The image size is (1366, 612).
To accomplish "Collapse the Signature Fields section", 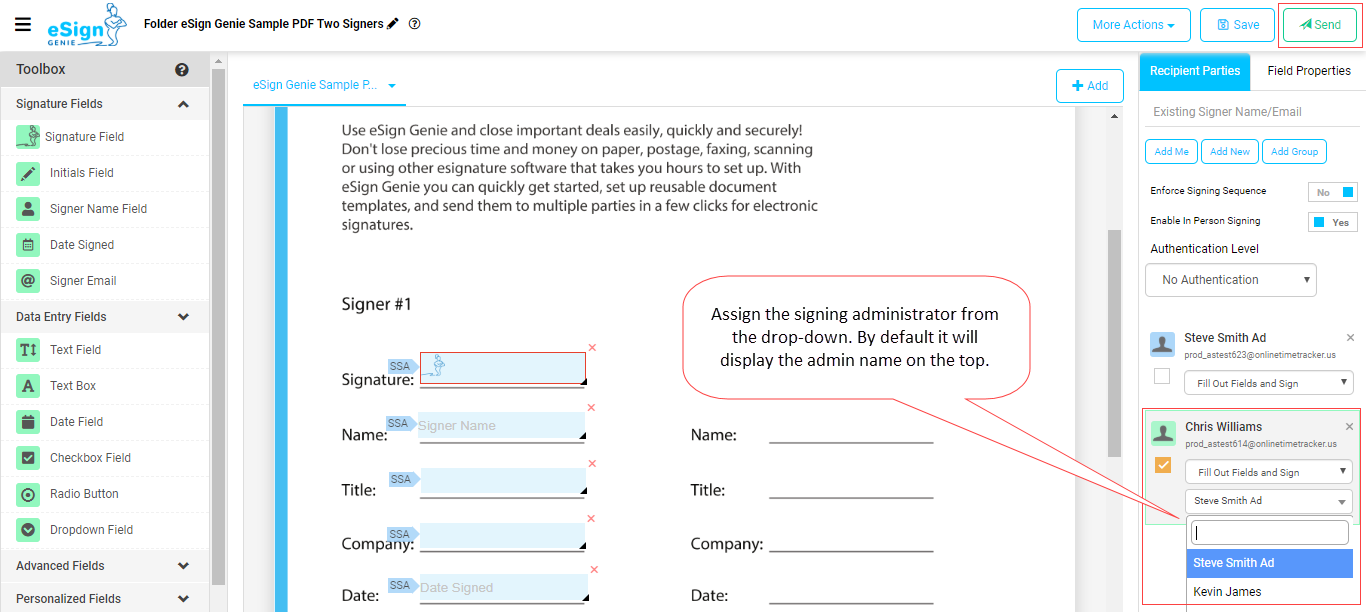I will pyautogui.click(x=183, y=104).
